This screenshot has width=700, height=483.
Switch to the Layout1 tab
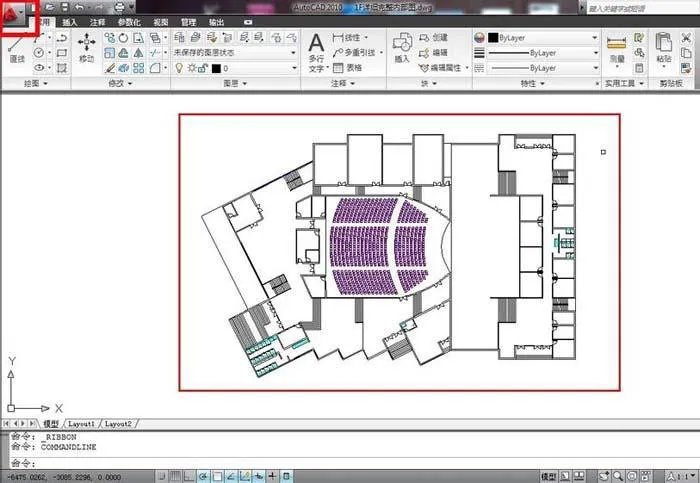81,424
